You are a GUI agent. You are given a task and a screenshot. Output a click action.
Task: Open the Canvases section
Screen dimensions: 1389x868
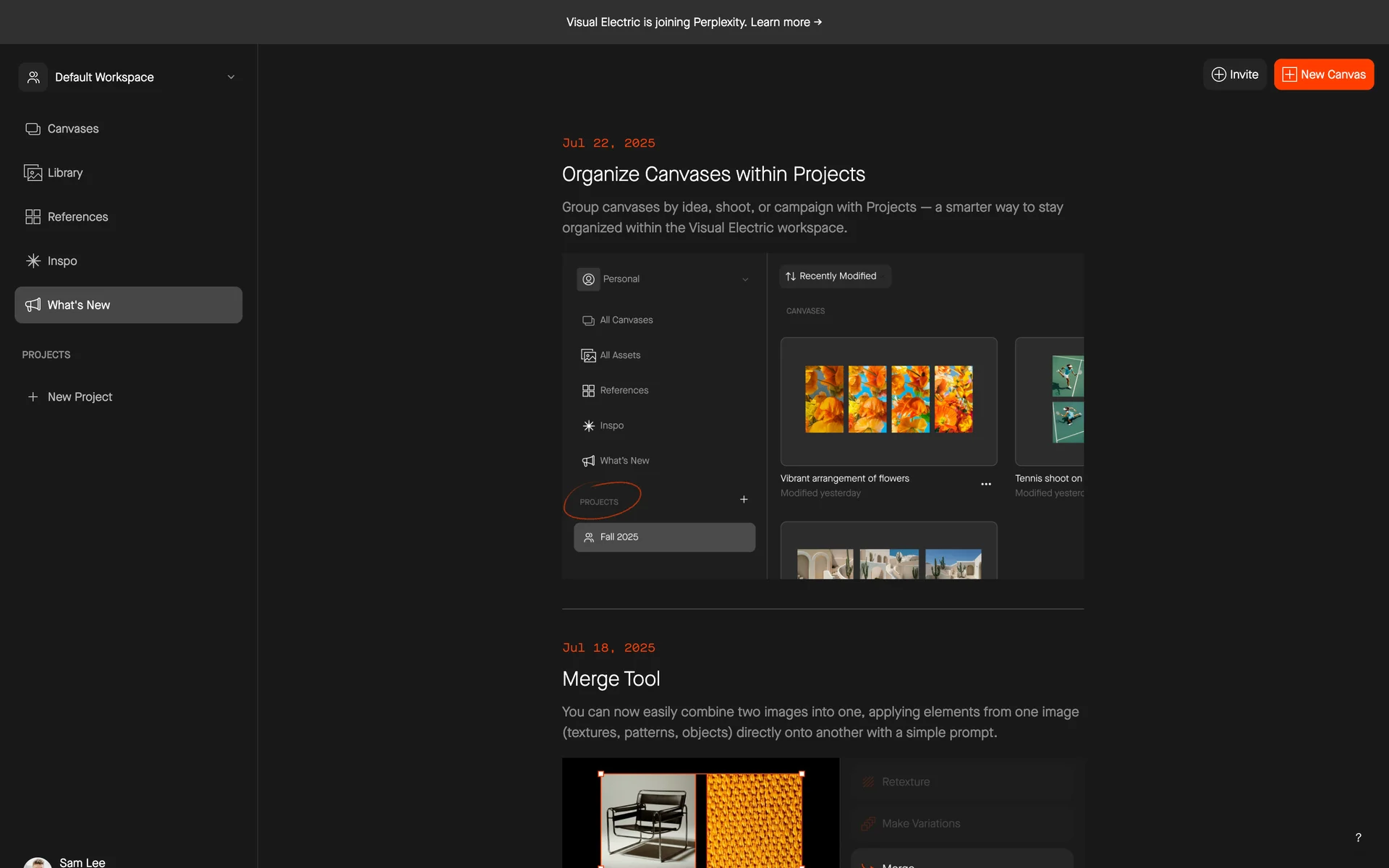(x=72, y=129)
